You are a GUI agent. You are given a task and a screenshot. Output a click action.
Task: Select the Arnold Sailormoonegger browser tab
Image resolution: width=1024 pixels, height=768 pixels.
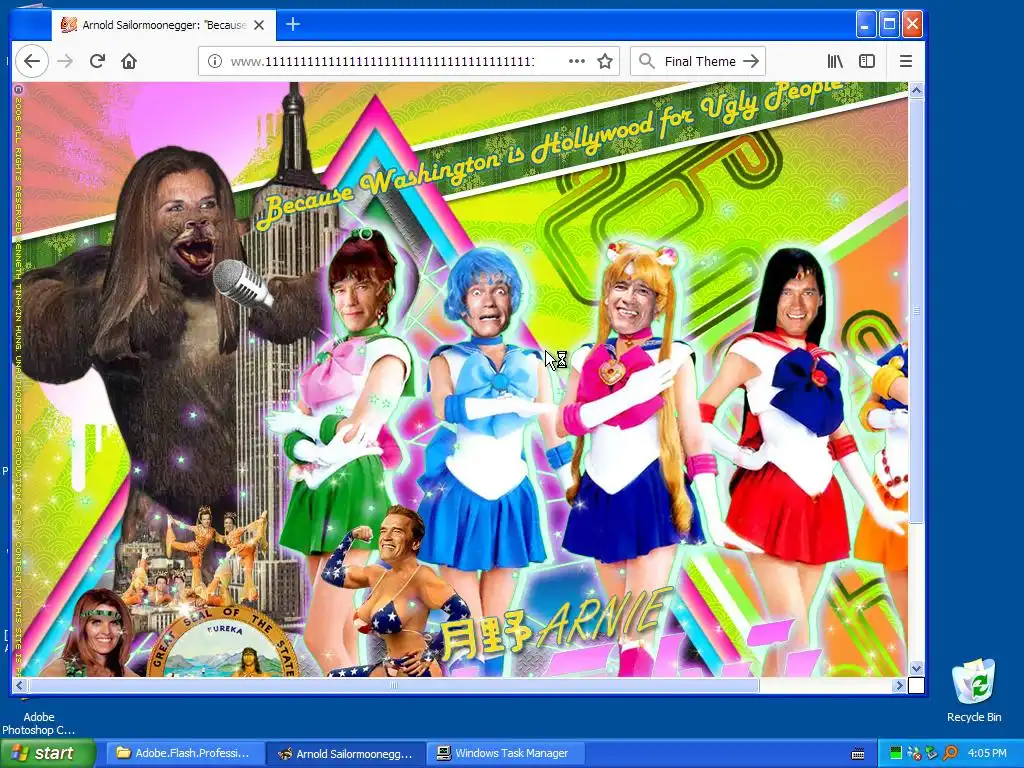163,25
